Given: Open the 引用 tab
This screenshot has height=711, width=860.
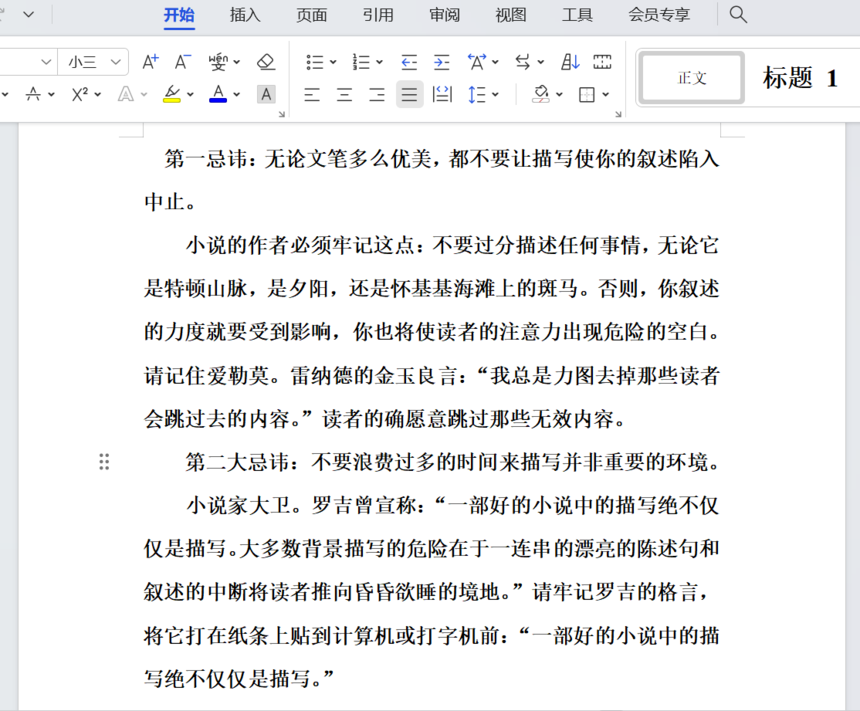Looking at the screenshot, I should 378,15.
